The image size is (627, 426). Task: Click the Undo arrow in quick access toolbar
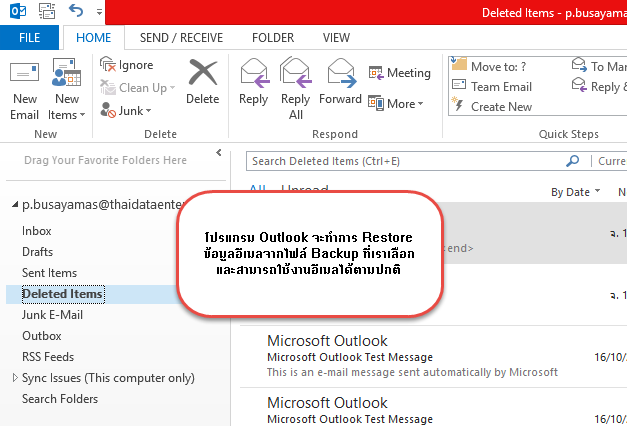tap(76, 10)
